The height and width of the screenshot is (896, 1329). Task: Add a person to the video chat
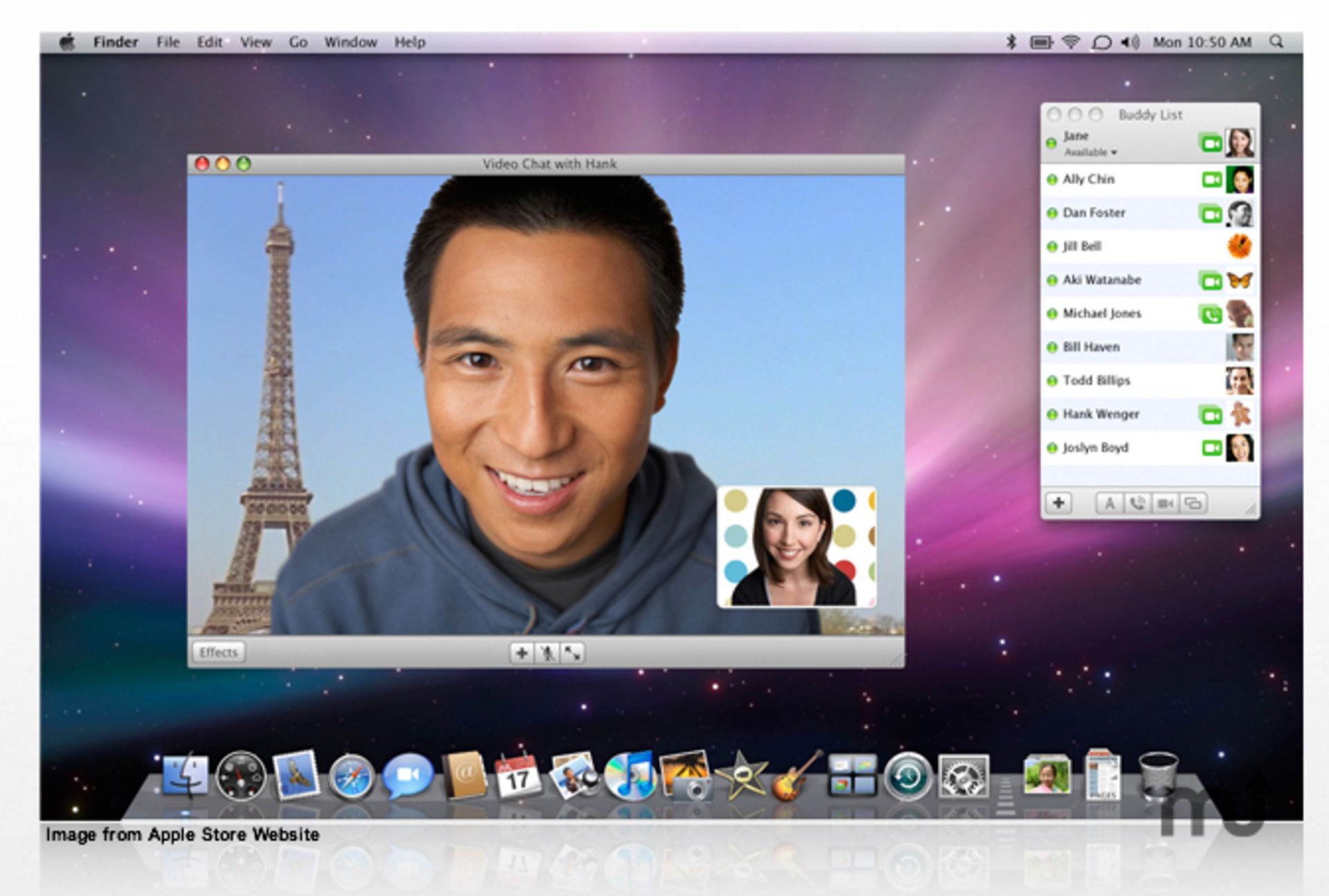coord(522,652)
